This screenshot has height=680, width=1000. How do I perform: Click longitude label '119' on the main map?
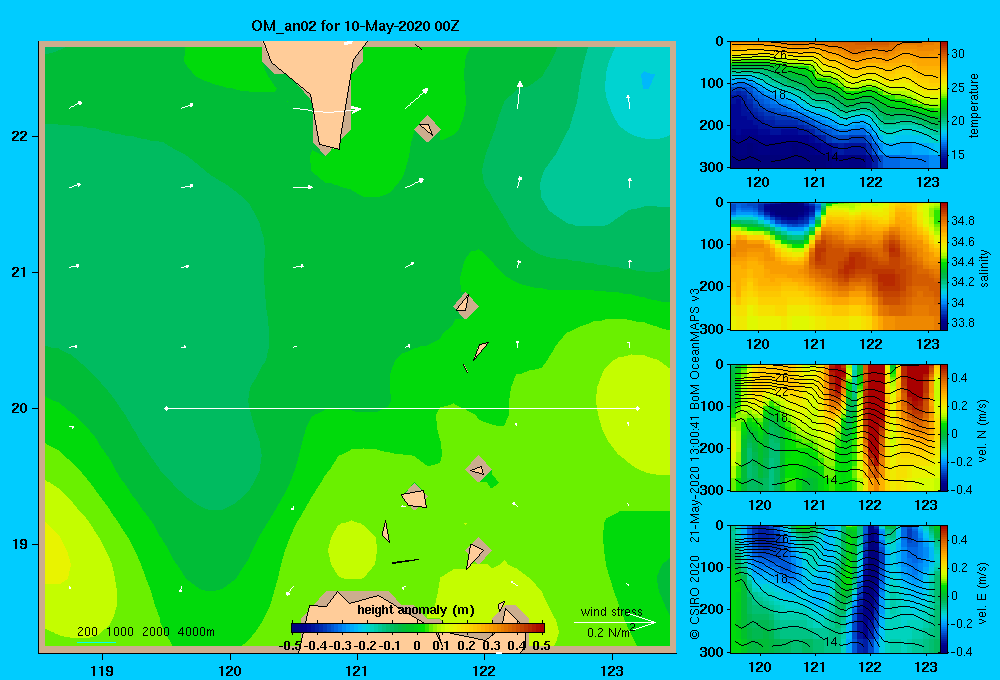[x=102, y=670]
